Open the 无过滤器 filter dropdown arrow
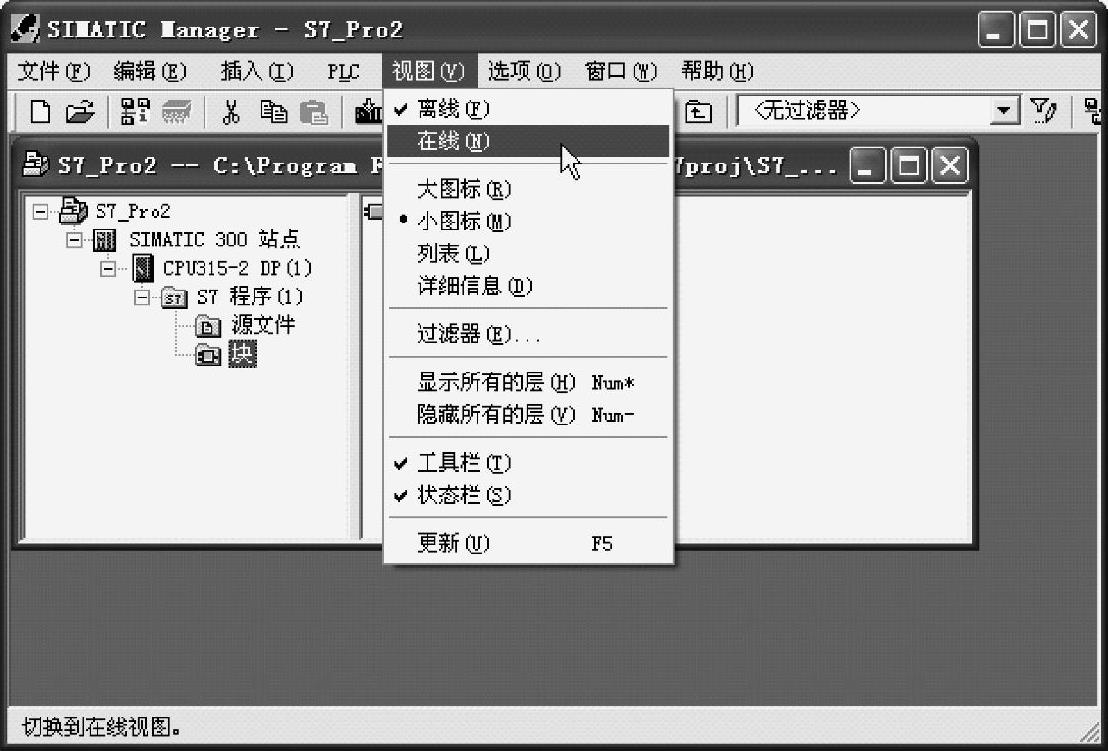This screenshot has width=1108, height=751. pyautogui.click(x=1003, y=111)
